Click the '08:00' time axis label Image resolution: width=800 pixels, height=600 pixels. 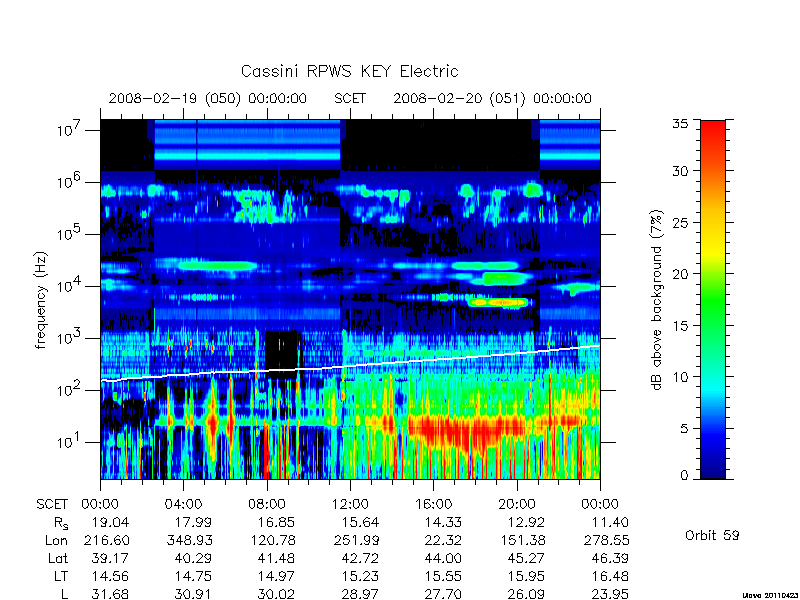click(x=266, y=505)
